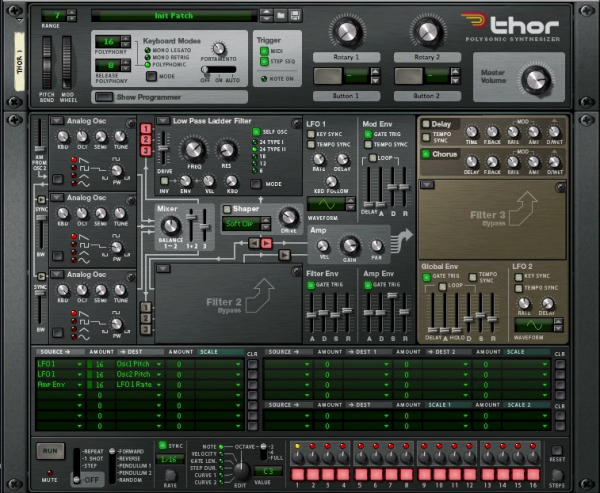Click the Portamento Off/On/Auto switch

point(219,69)
